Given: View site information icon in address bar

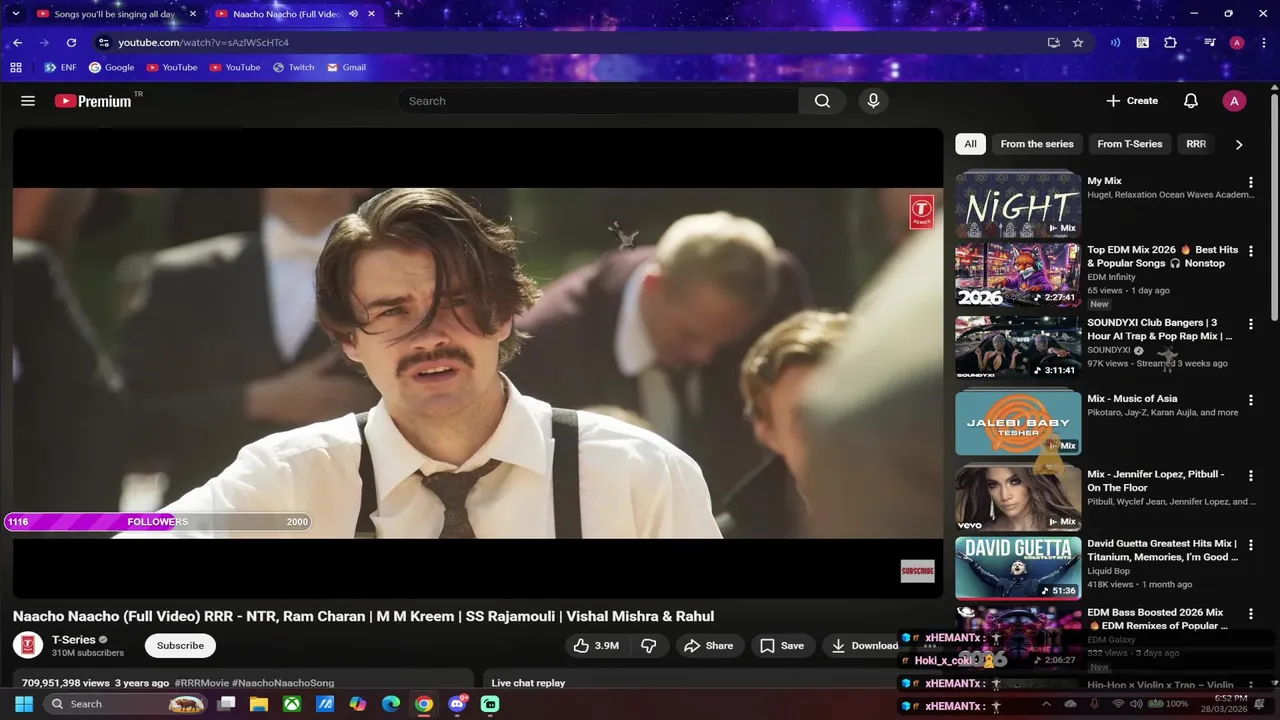Looking at the screenshot, I should (x=103, y=43).
